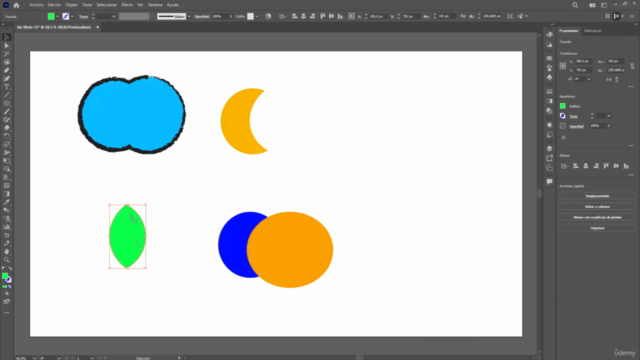Toggle constrain proportions link in Transformar
This screenshot has height=360, width=640.
pyautogui.click(x=632, y=66)
